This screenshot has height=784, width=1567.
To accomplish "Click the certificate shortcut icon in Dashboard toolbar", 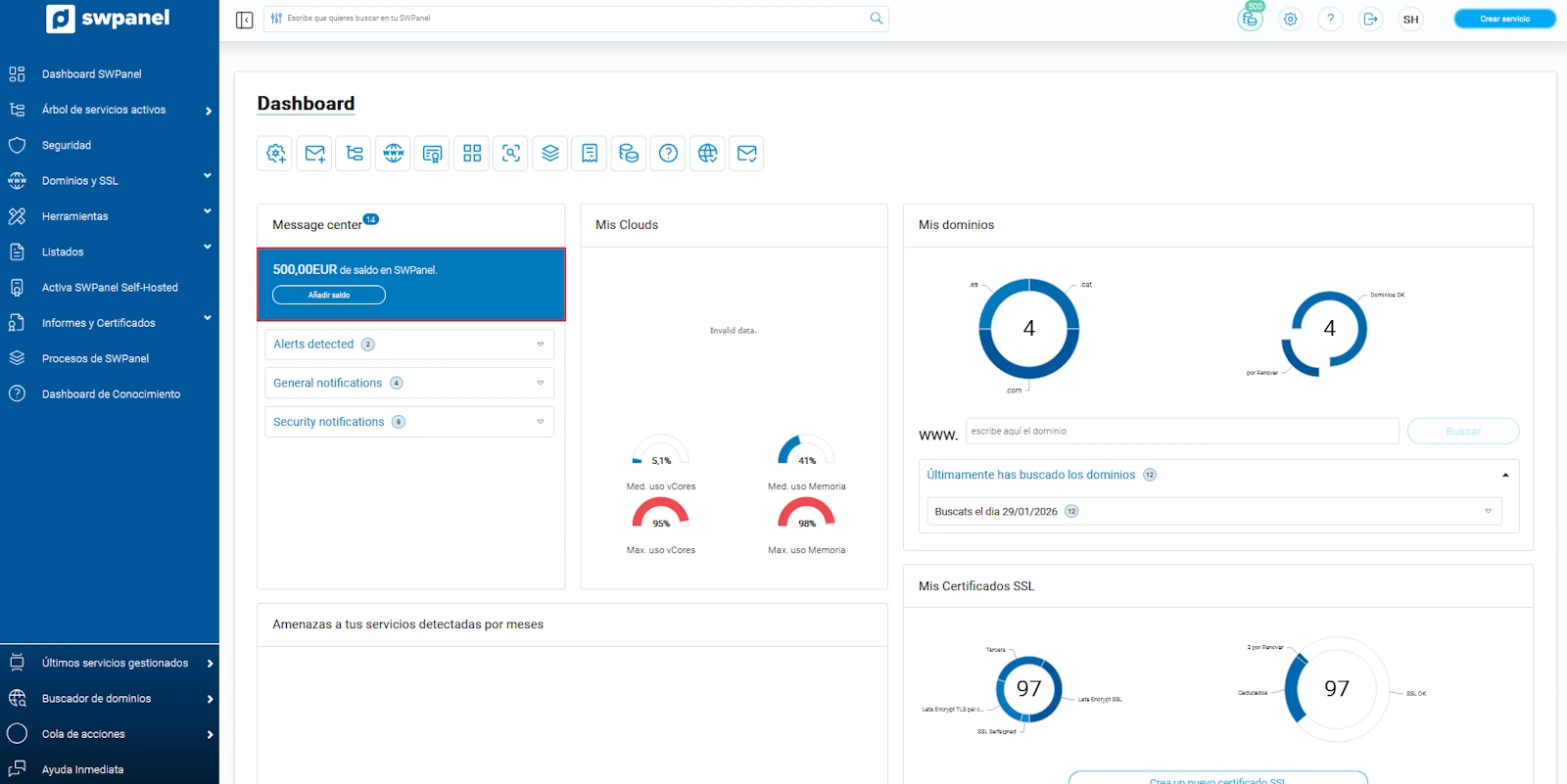I will [433, 154].
